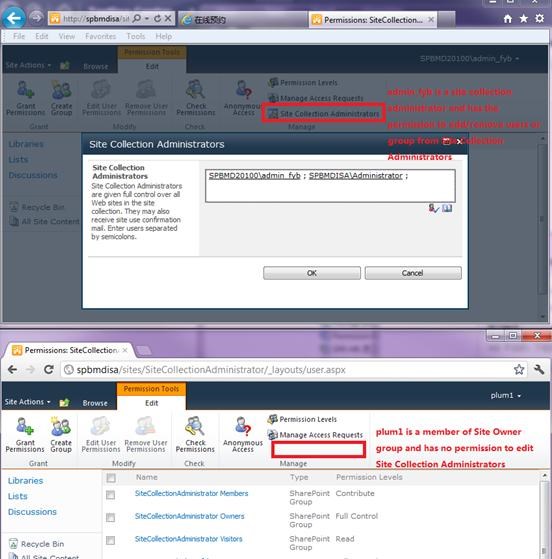Open Manage Access Requests in Chrome window
Image resolution: width=552 pixels, height=559 pixels.
(315, 435)
